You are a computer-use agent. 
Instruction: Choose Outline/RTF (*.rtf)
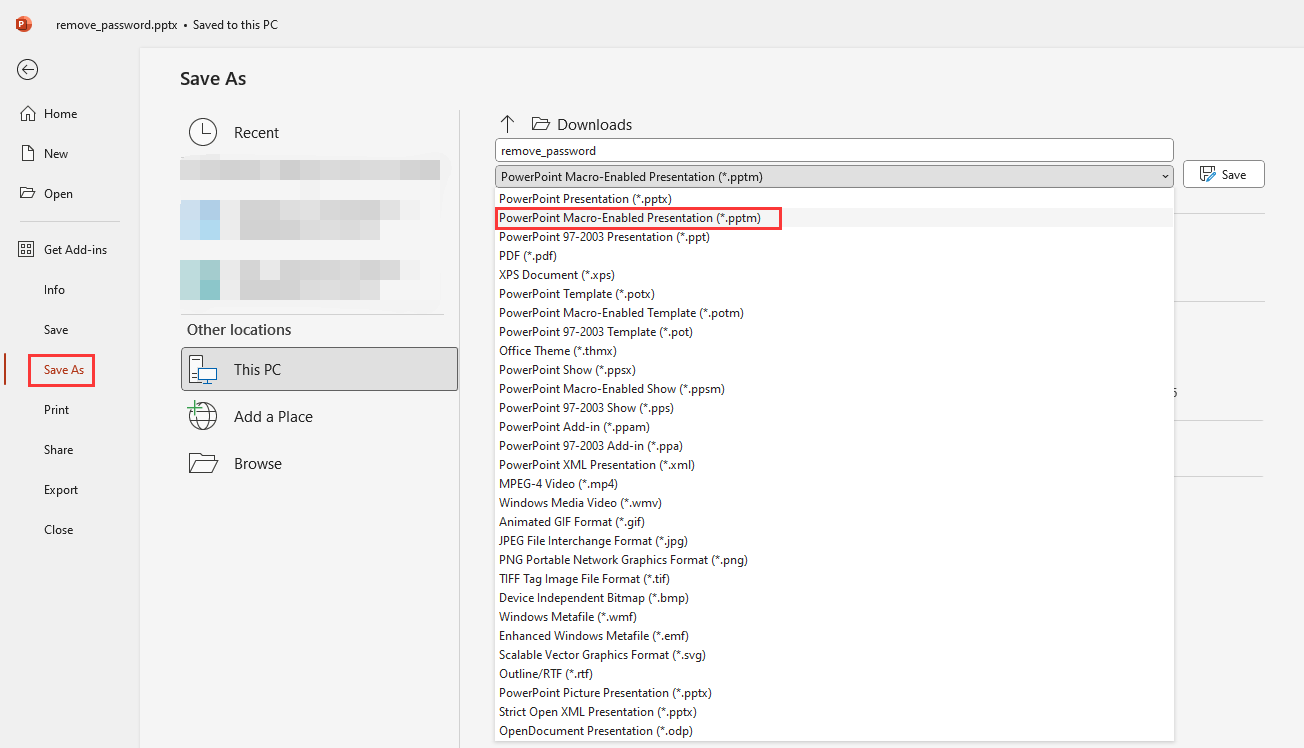point(834,674)
